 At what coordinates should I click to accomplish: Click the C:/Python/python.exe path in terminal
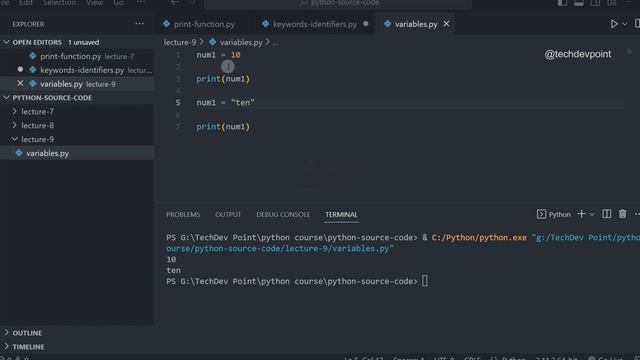tap(479, 237)
